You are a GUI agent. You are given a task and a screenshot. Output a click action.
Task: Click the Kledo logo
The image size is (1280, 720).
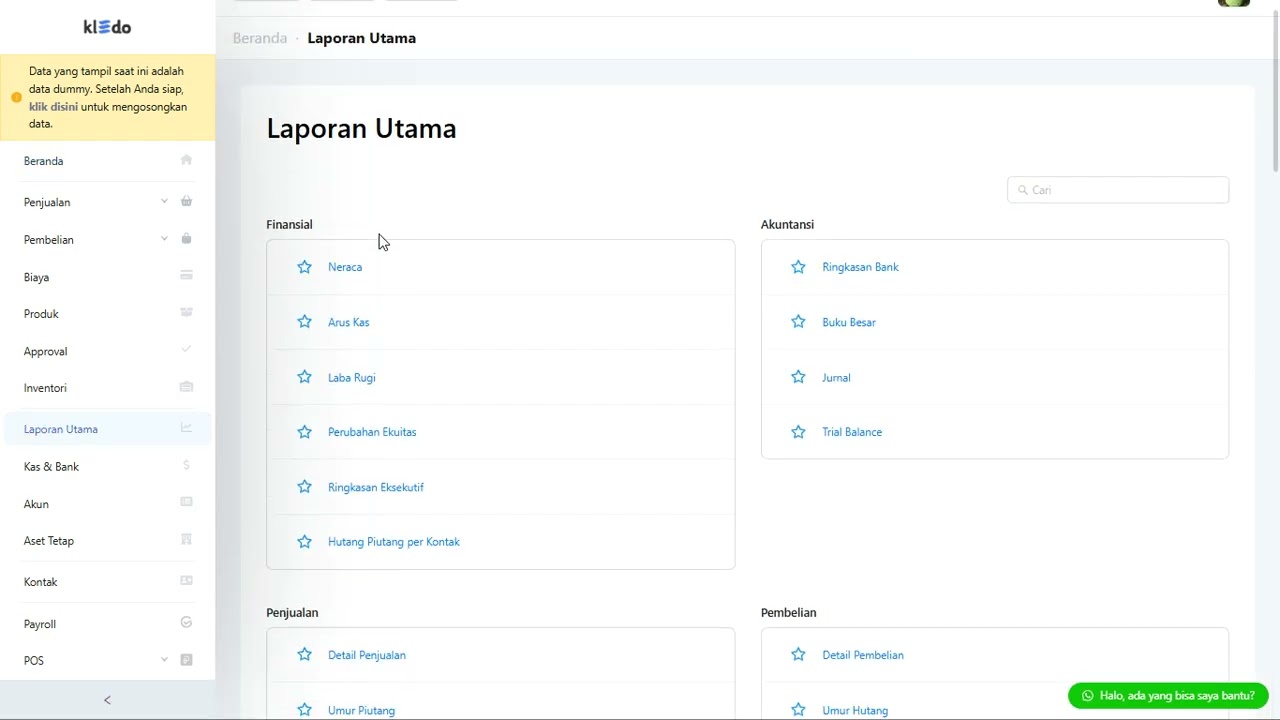tap(107, 27)
